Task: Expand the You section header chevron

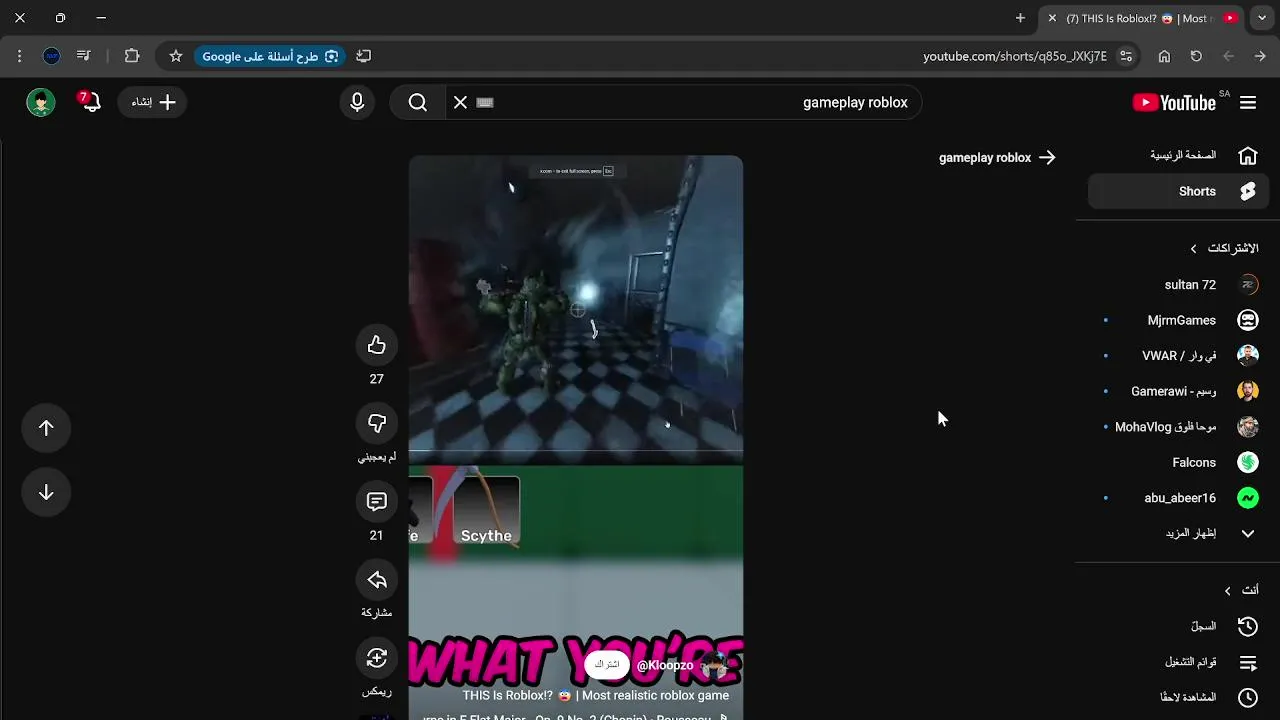Action: (x=1228, y=591)
